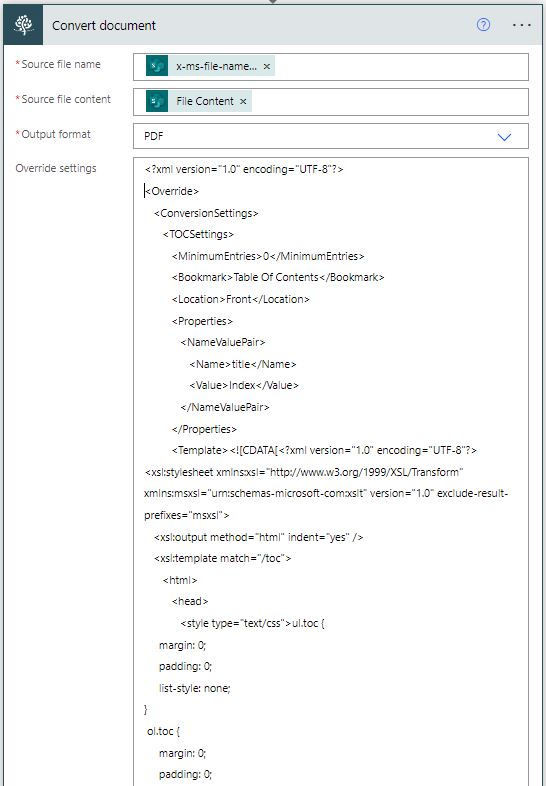Open the help question mark icon
The width and height of the screenshot is (546, 786).
coord(483,25)
